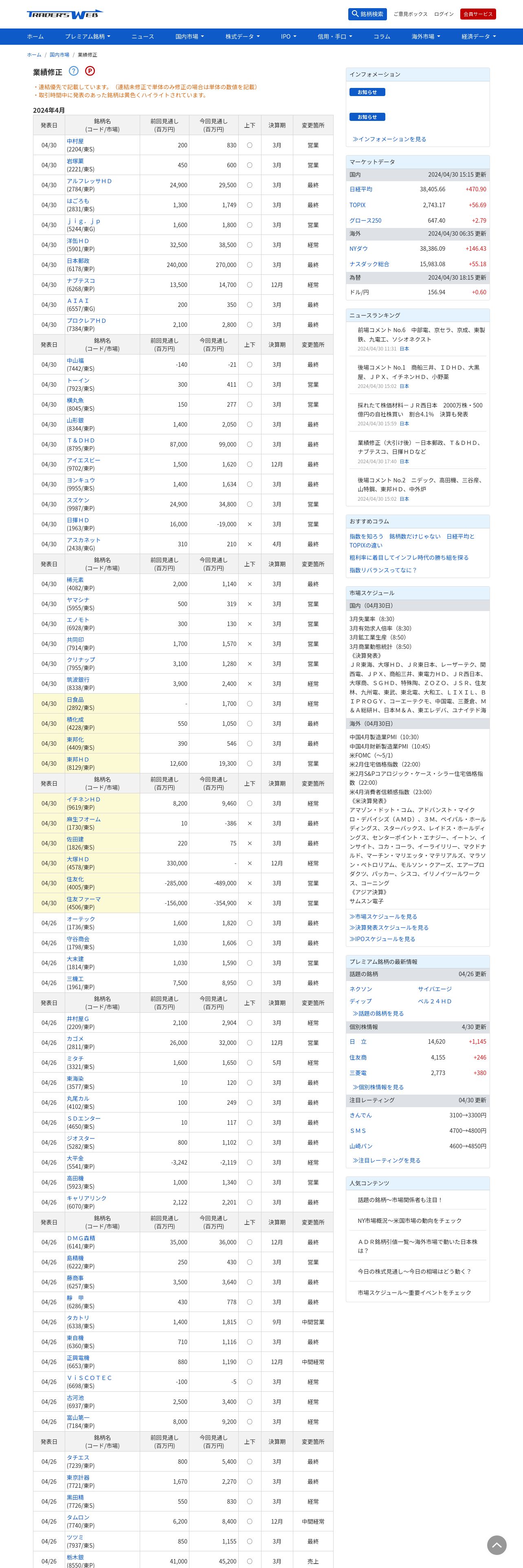Screen dimensions: 523x1568
Task: Open NYダウ index link
Action: (358, 248)
